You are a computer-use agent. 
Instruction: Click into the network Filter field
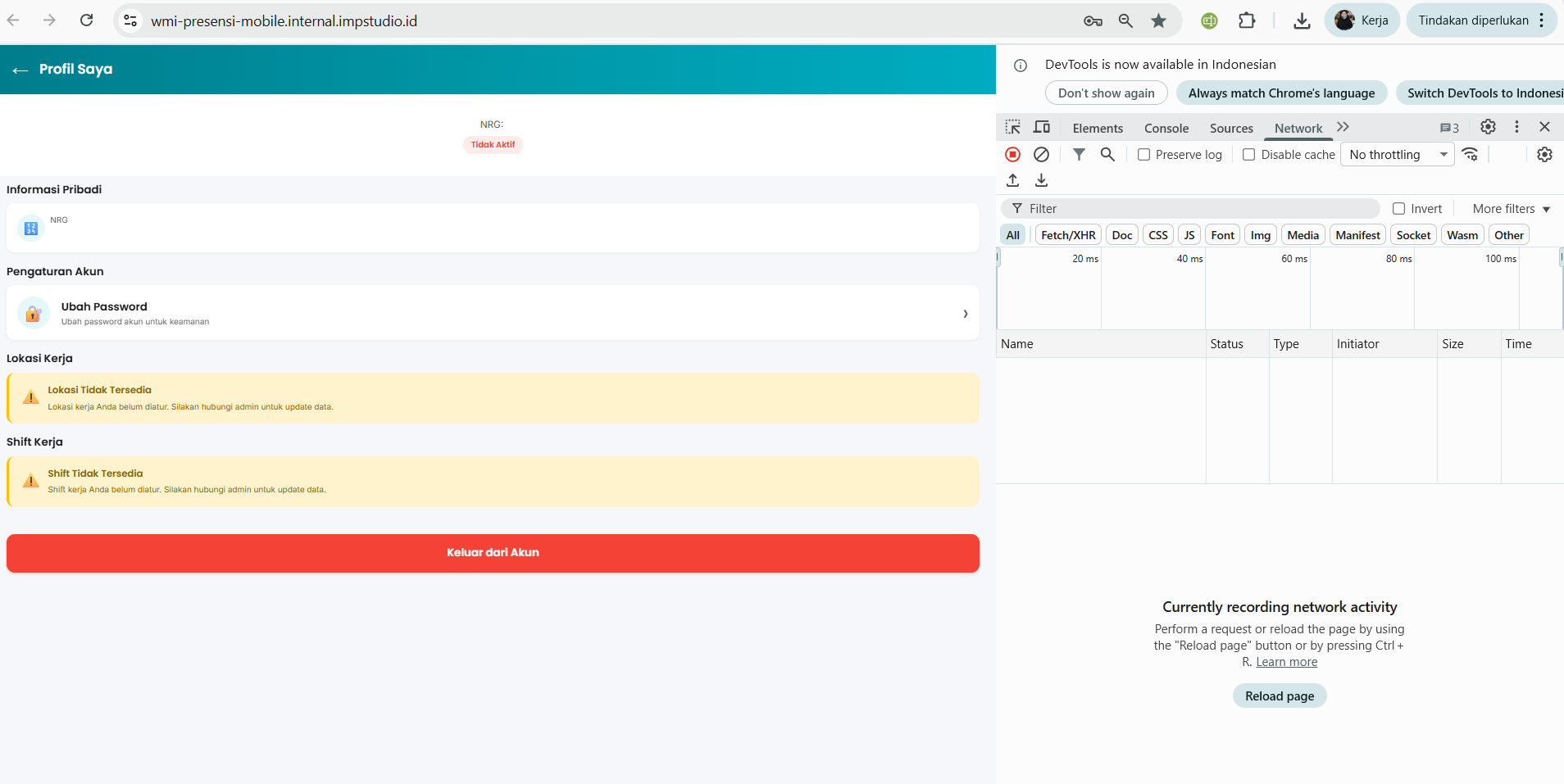click(1197, 209)
